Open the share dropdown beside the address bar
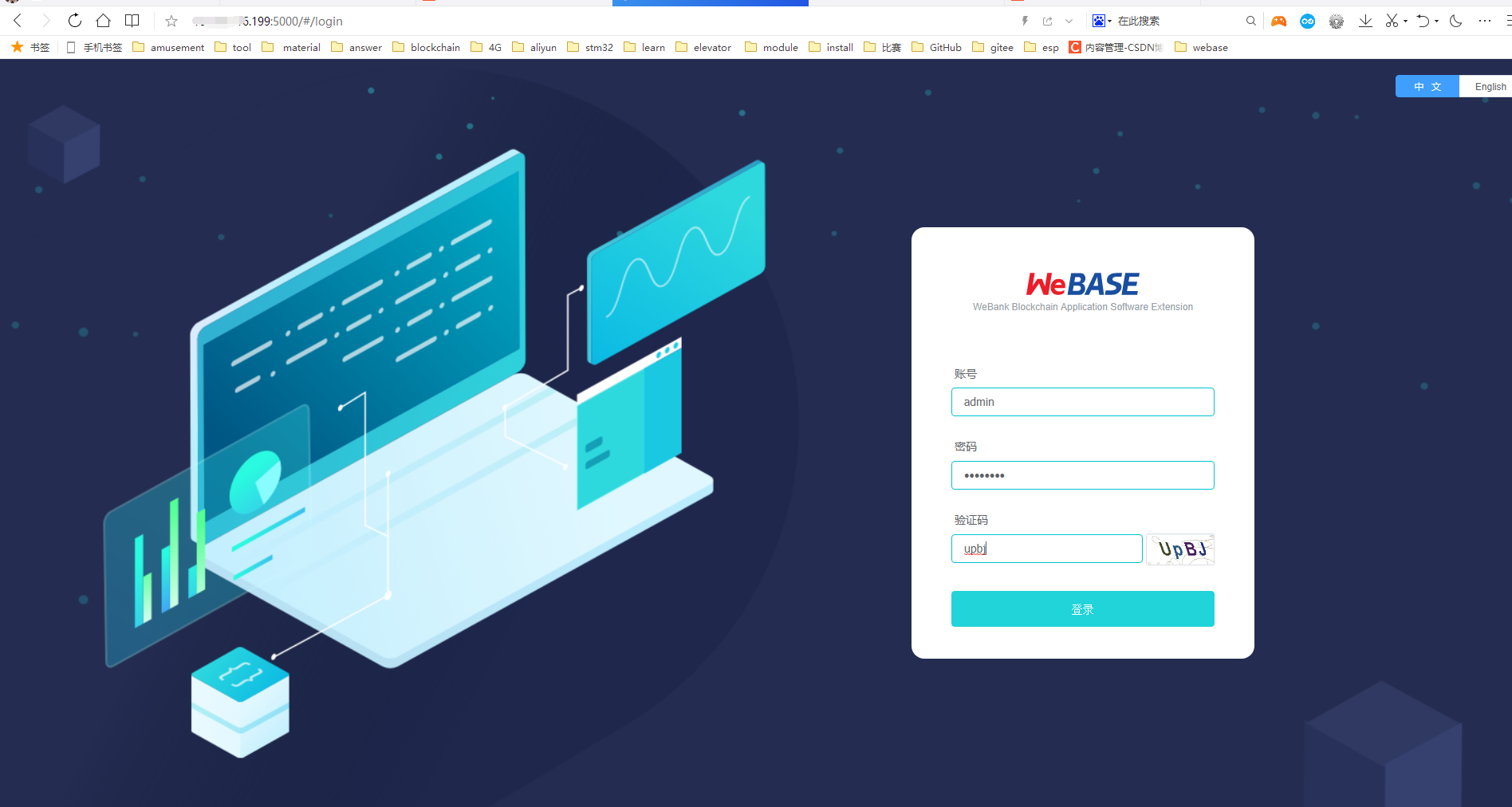Screen dimensions: 1512x807 pos(1069,21)
